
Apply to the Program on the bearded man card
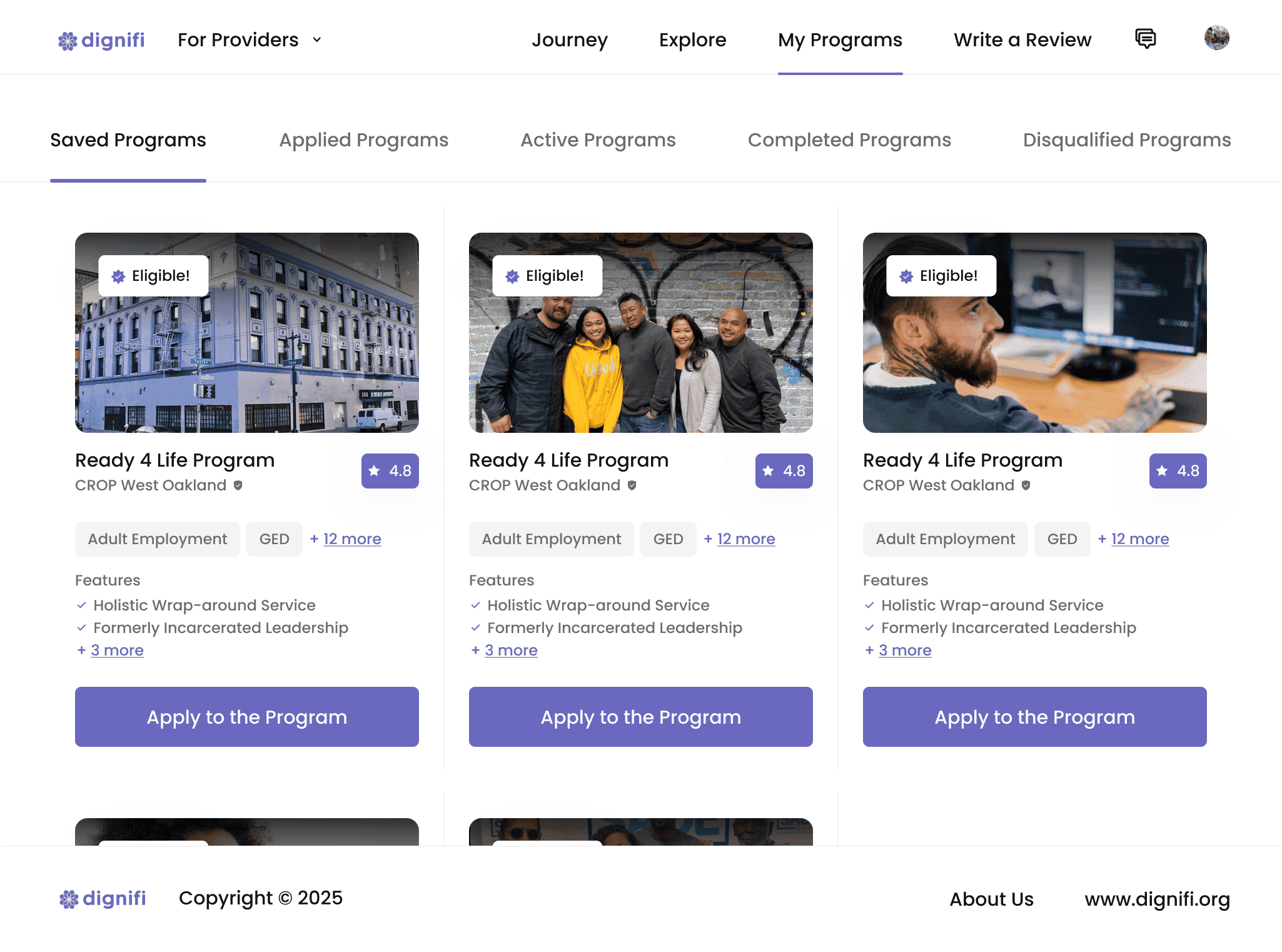pyautogui.click(x=1035, y=717)
